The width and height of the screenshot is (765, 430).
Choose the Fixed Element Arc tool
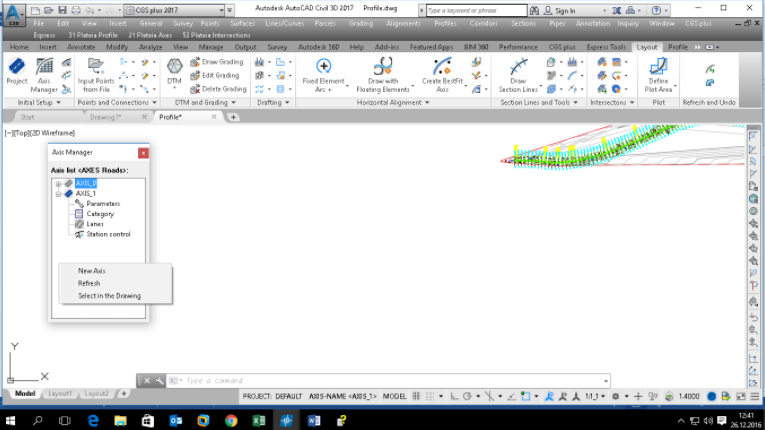323,74
